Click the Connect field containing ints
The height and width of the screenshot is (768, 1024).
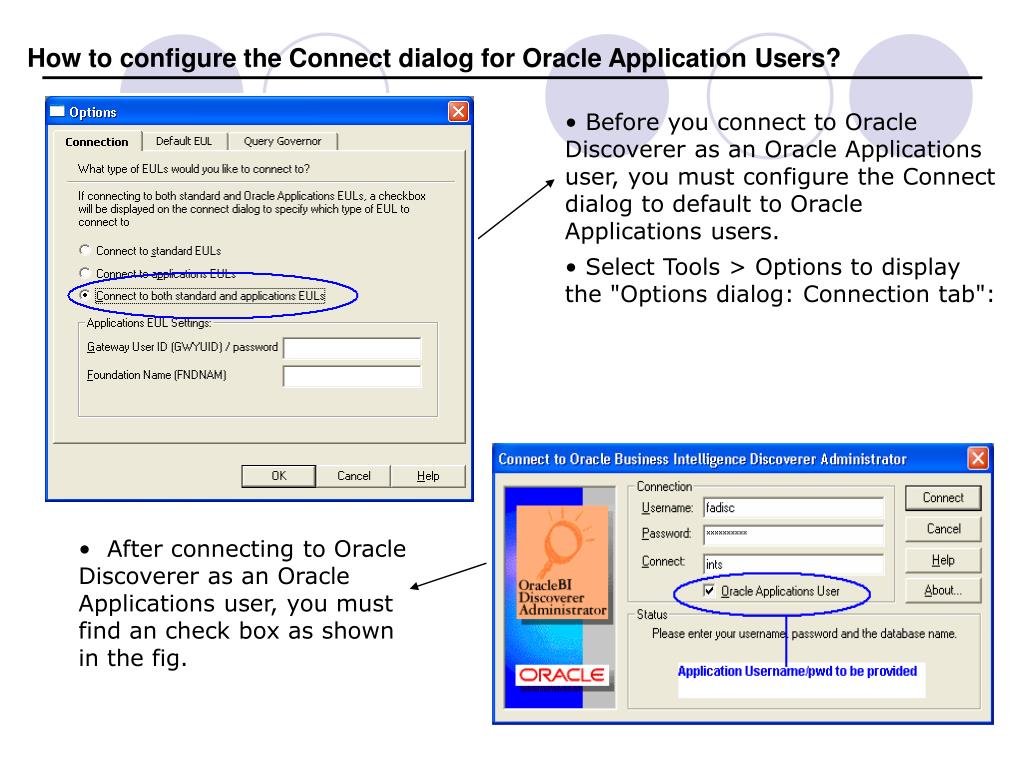pyautogui.click(x=793, y=564)
